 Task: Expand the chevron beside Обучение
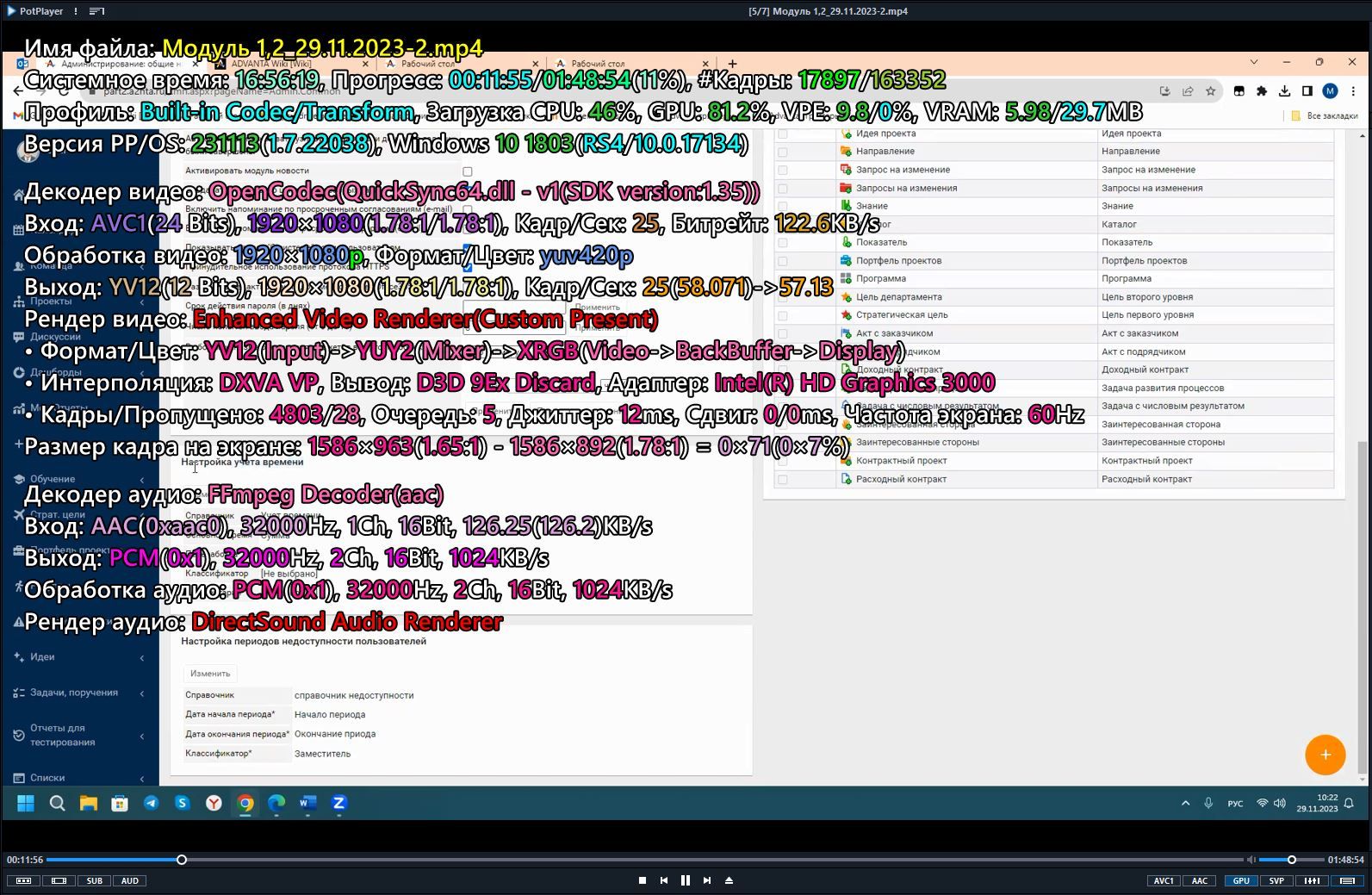click(142, 480)
